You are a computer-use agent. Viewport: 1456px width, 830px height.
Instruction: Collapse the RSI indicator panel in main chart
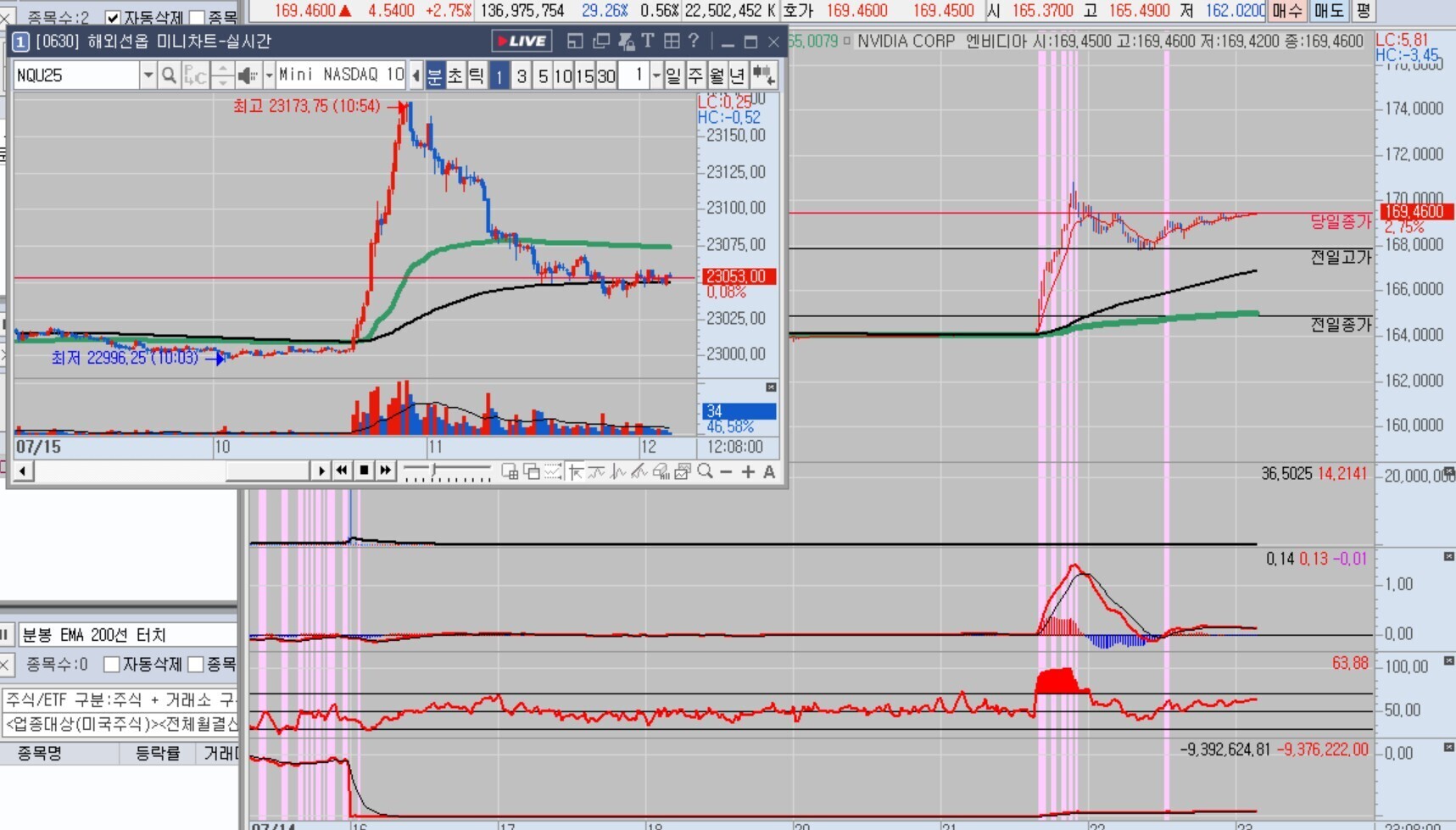click(x=1448, y=660)
